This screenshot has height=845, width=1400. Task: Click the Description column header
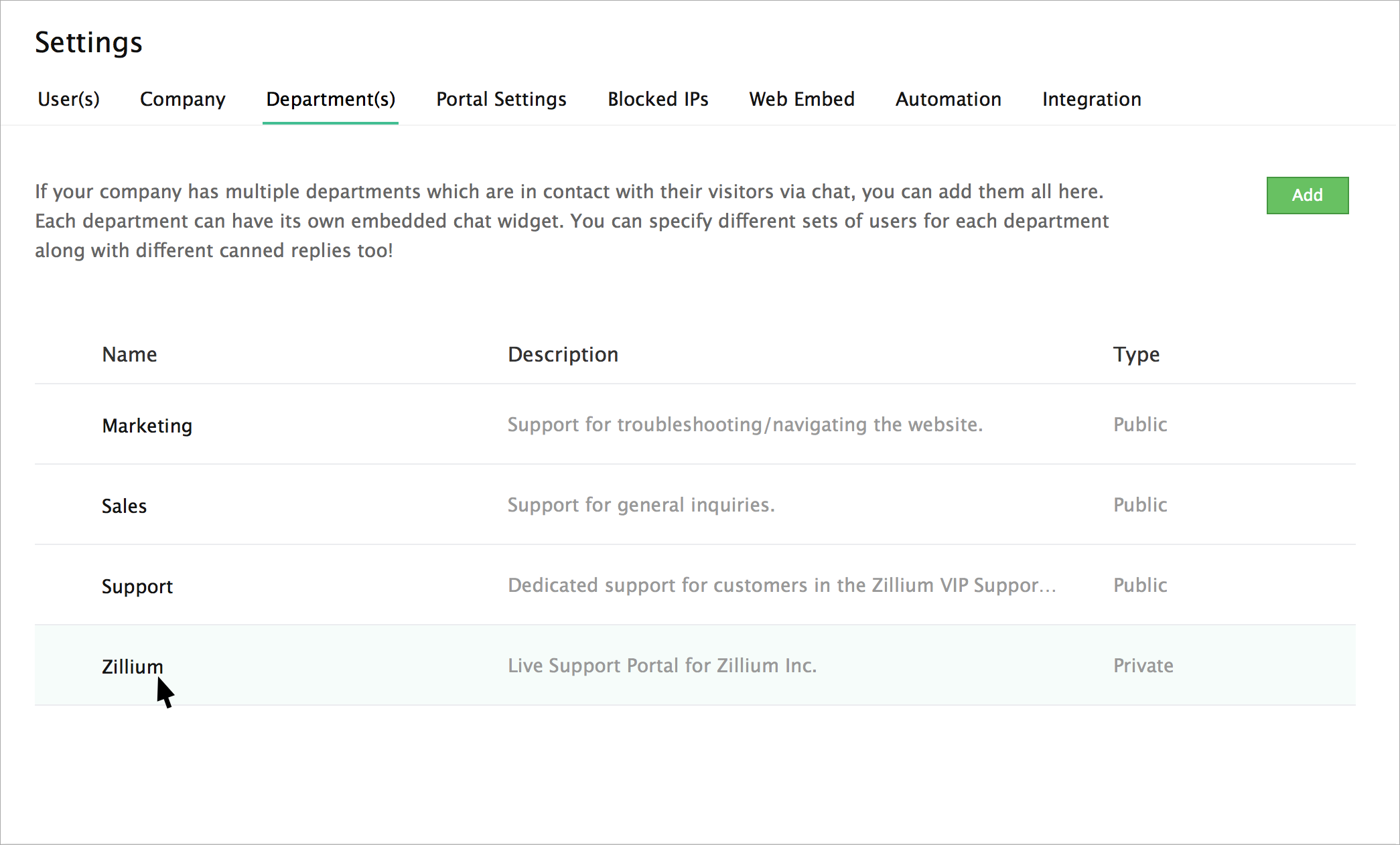click(563, 354)
